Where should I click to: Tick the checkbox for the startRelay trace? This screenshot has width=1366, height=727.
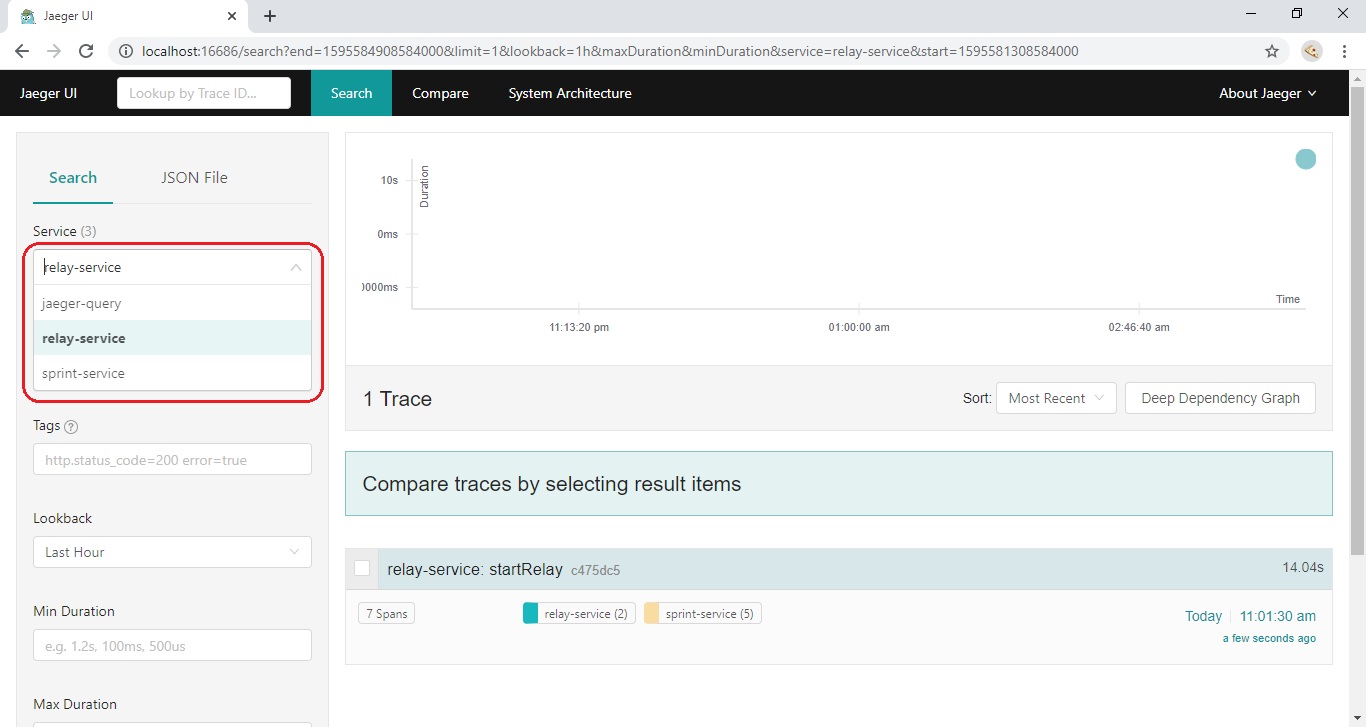tap(362, 568)
